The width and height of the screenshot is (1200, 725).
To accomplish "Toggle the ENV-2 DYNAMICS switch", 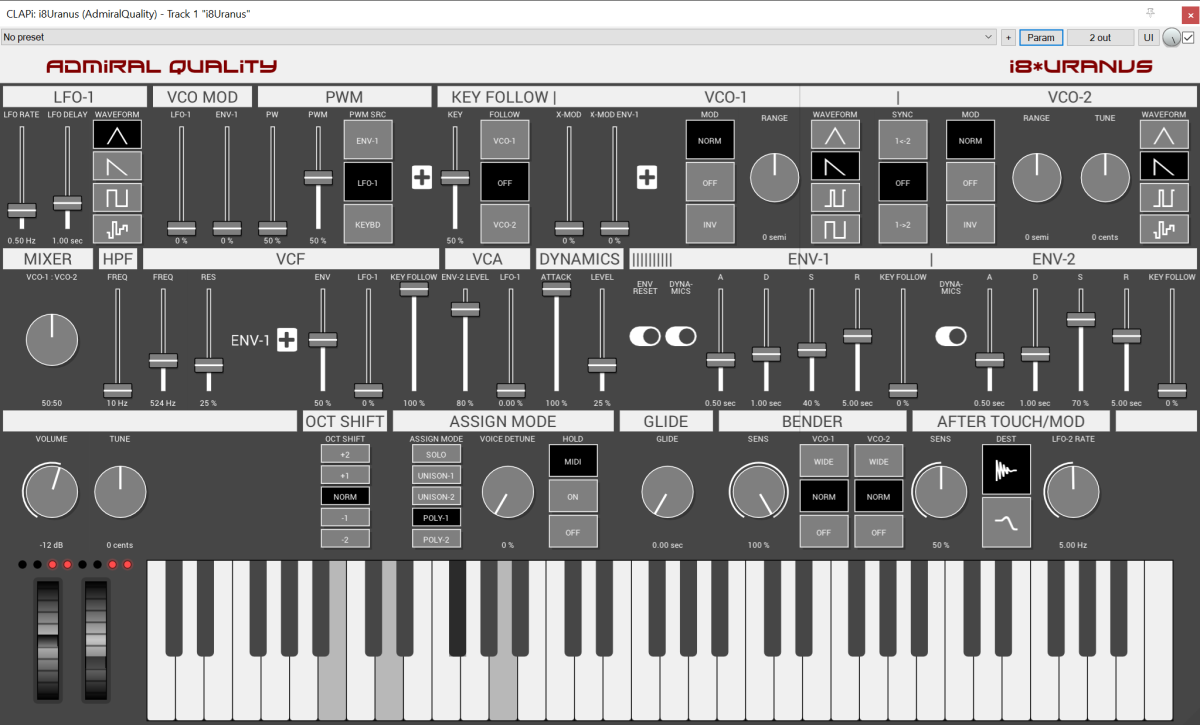I will pos(951,336).
